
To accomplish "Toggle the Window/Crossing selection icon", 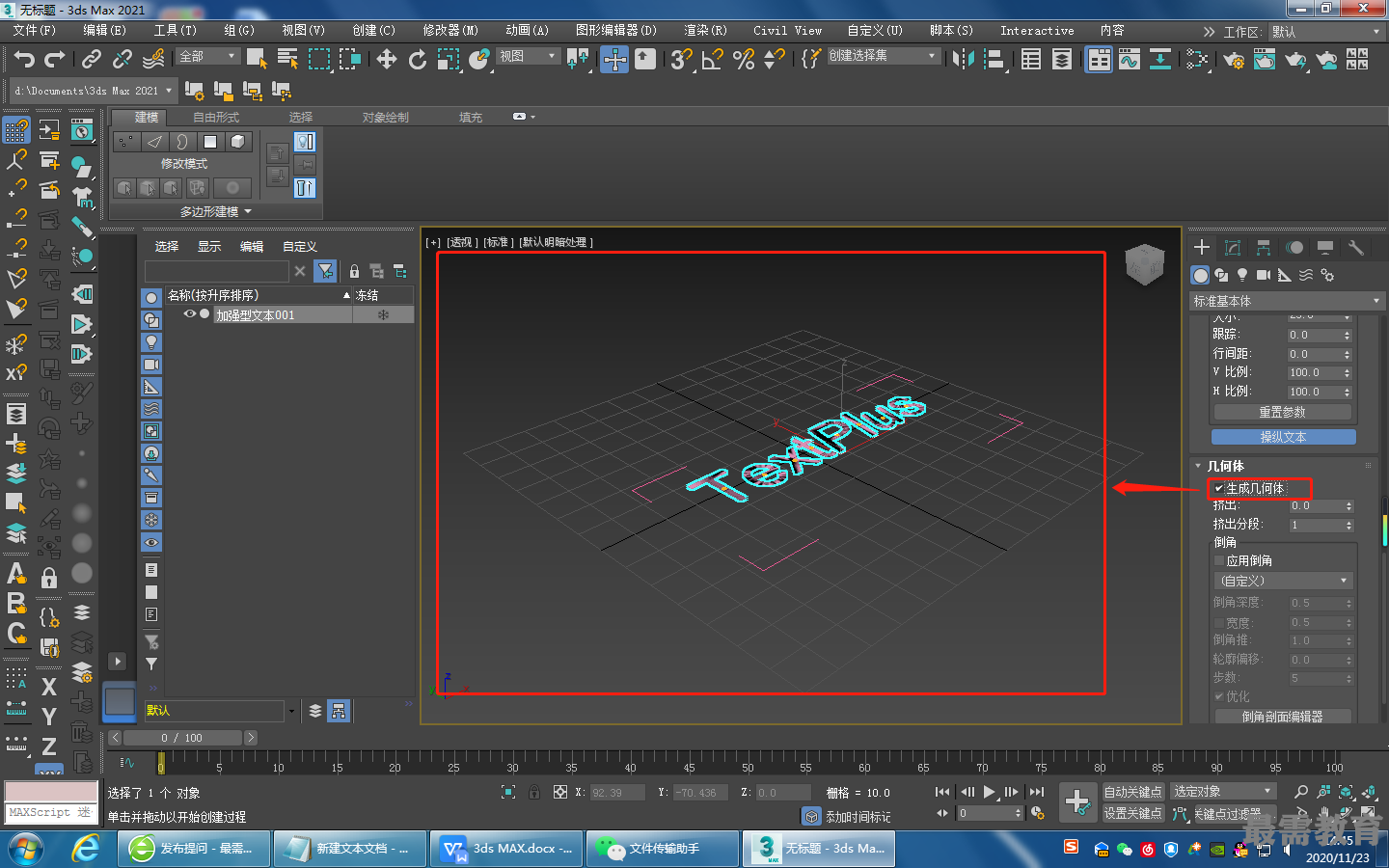I will click(349, 60).
